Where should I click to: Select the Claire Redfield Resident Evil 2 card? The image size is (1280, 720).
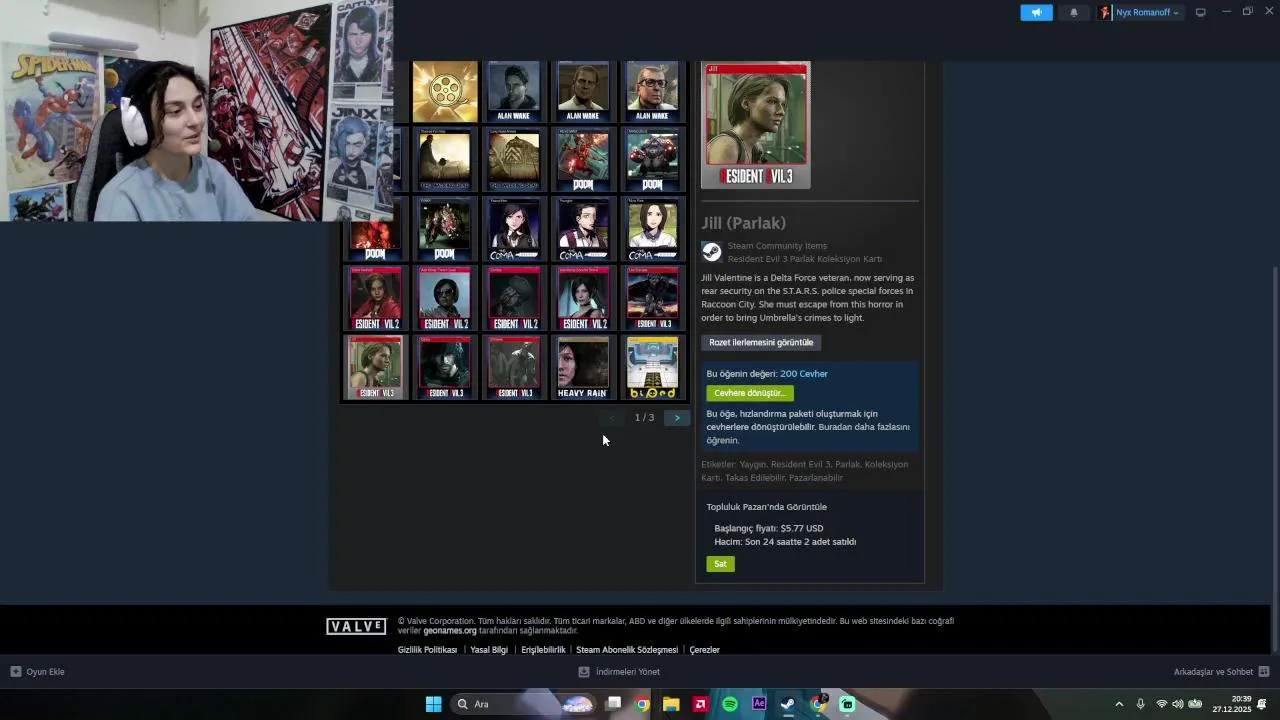point(375,298)
